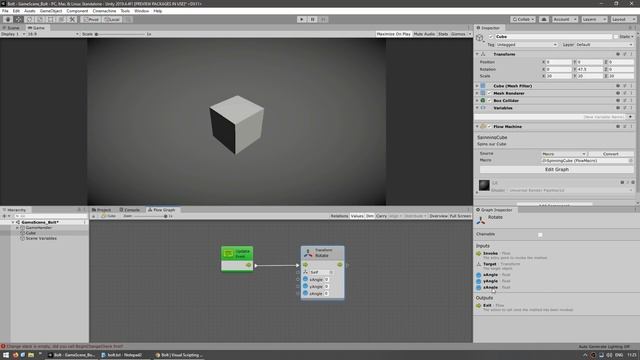Screen dimensions: 640x360
Task: Open the macro object picker icon
Action: [x=631, y=160]
